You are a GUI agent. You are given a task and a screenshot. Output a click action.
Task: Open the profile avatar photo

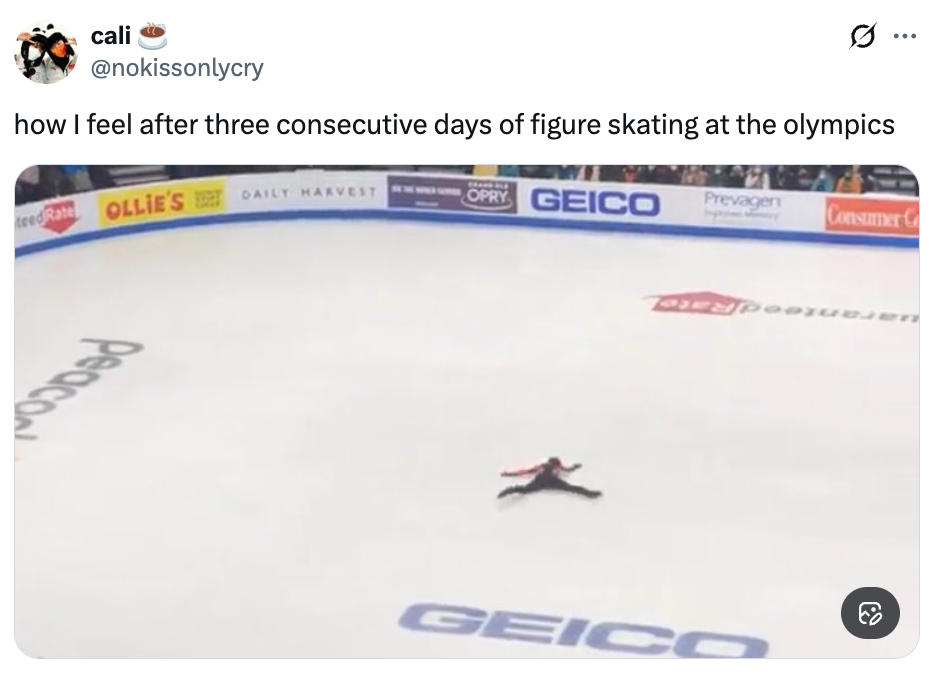[46, 52]
